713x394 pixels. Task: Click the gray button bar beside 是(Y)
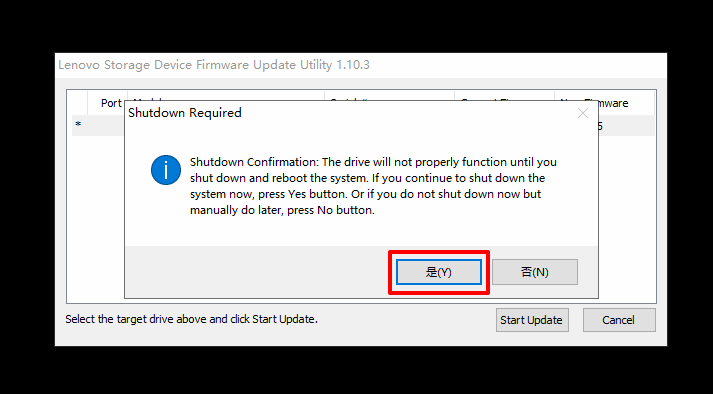coord(256,272)
